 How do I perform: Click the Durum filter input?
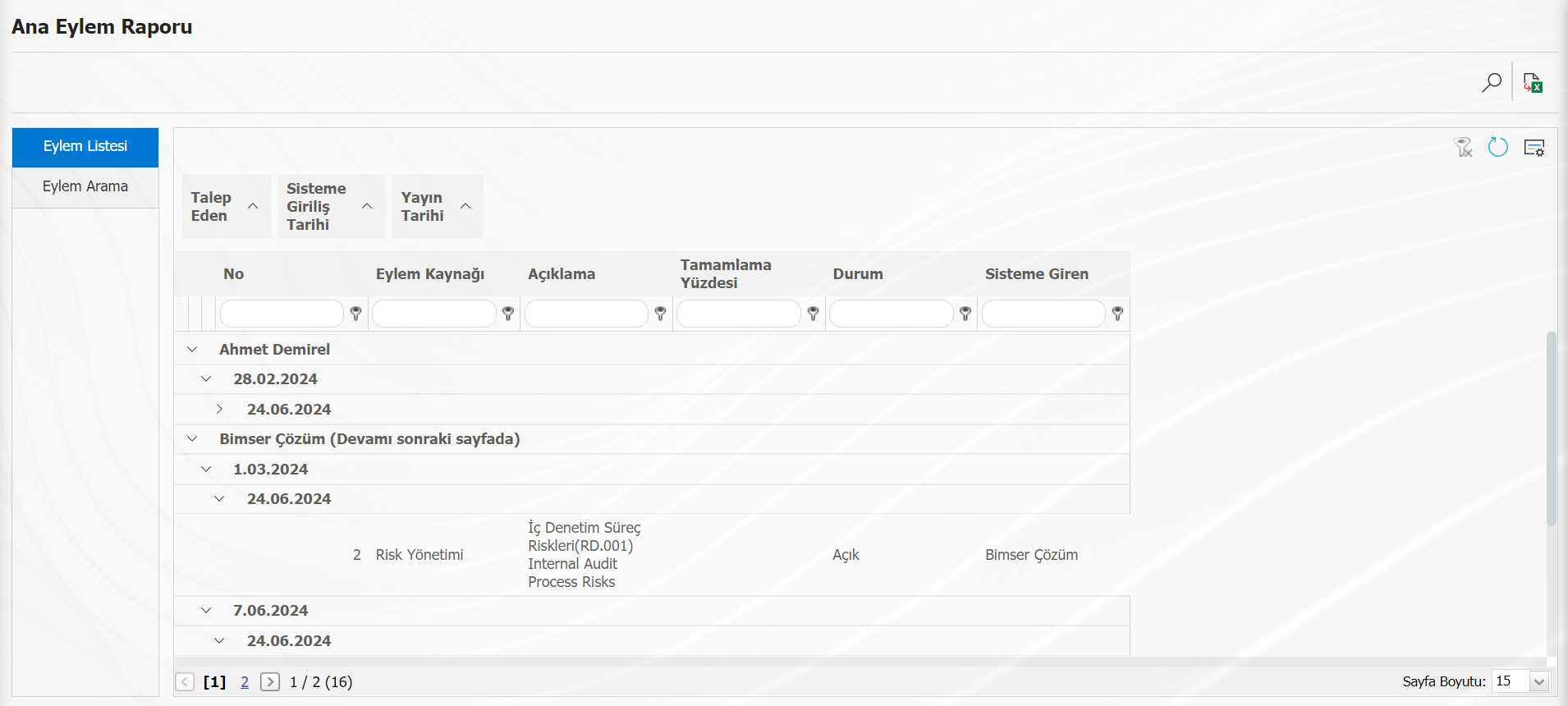[x=891, y=314]
